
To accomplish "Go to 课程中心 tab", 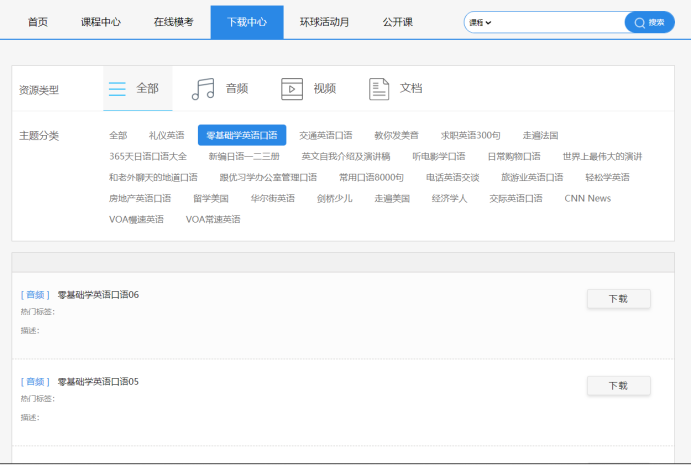I will (101, 22).
